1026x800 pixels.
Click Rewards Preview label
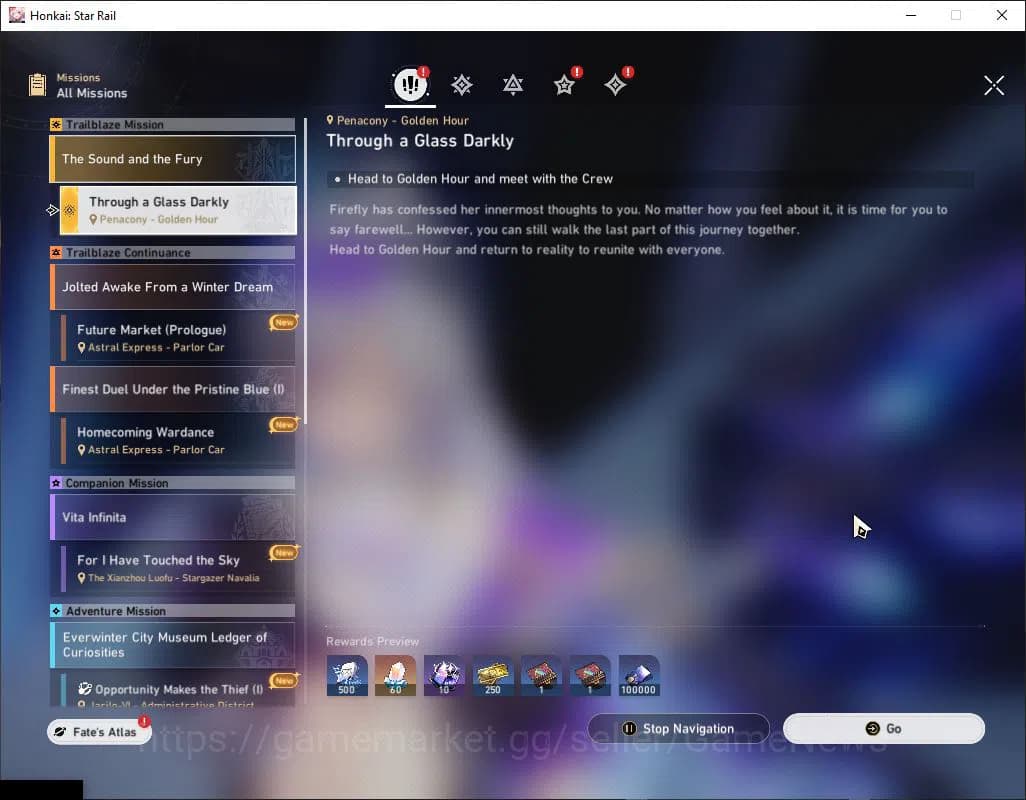click(x=372, y=641)
